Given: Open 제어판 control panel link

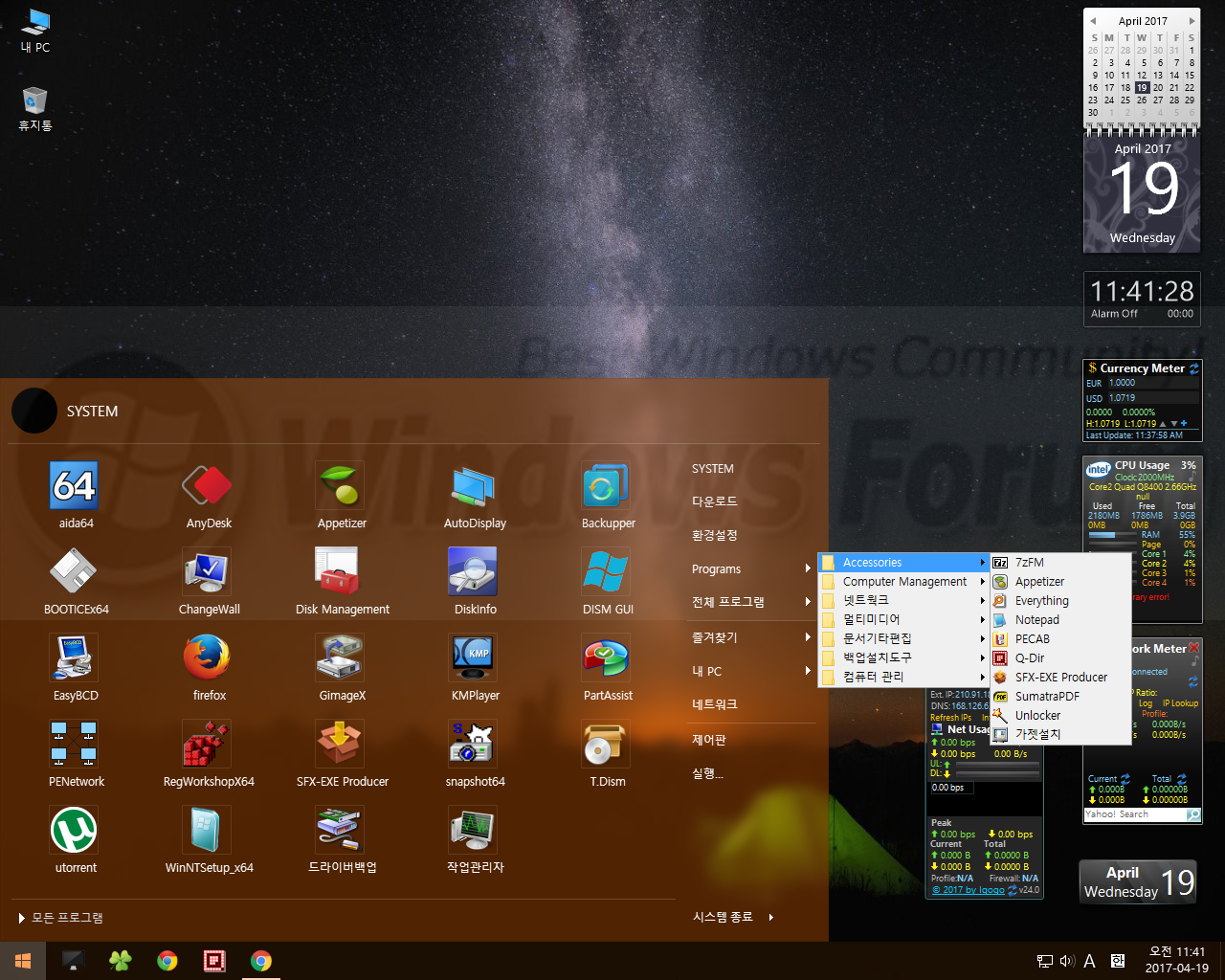Looking at the screenshot, I should click(x=709, y=740).
